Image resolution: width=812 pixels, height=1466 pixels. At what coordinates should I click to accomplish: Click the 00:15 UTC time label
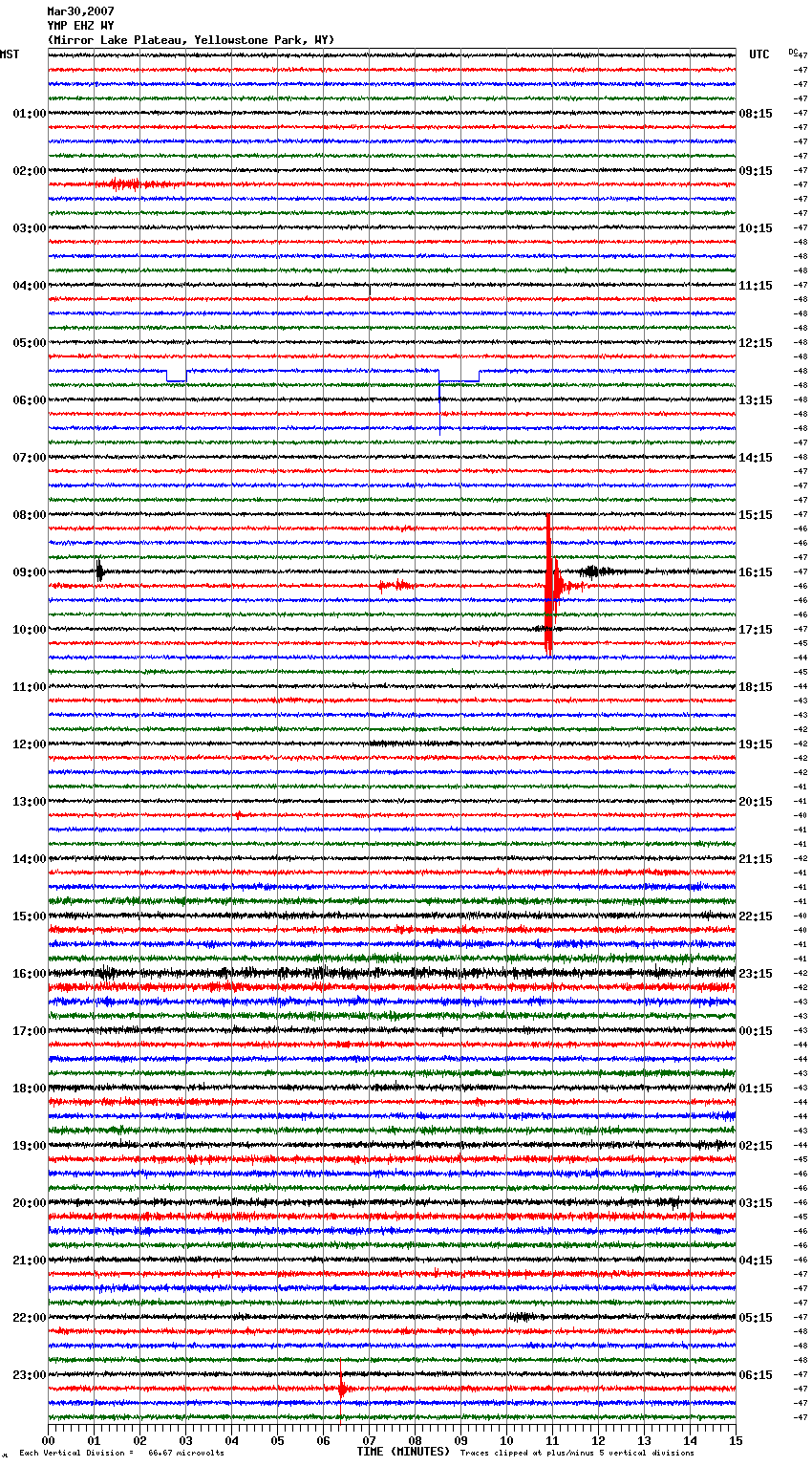click(756, 1031)
